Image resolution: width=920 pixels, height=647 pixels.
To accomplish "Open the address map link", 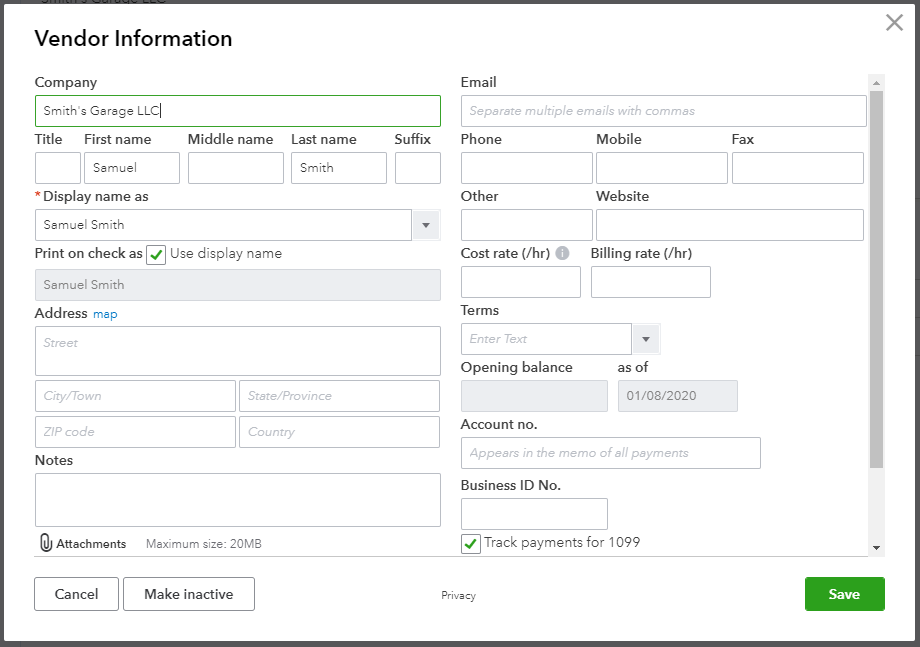I will [x=105, y=314].
